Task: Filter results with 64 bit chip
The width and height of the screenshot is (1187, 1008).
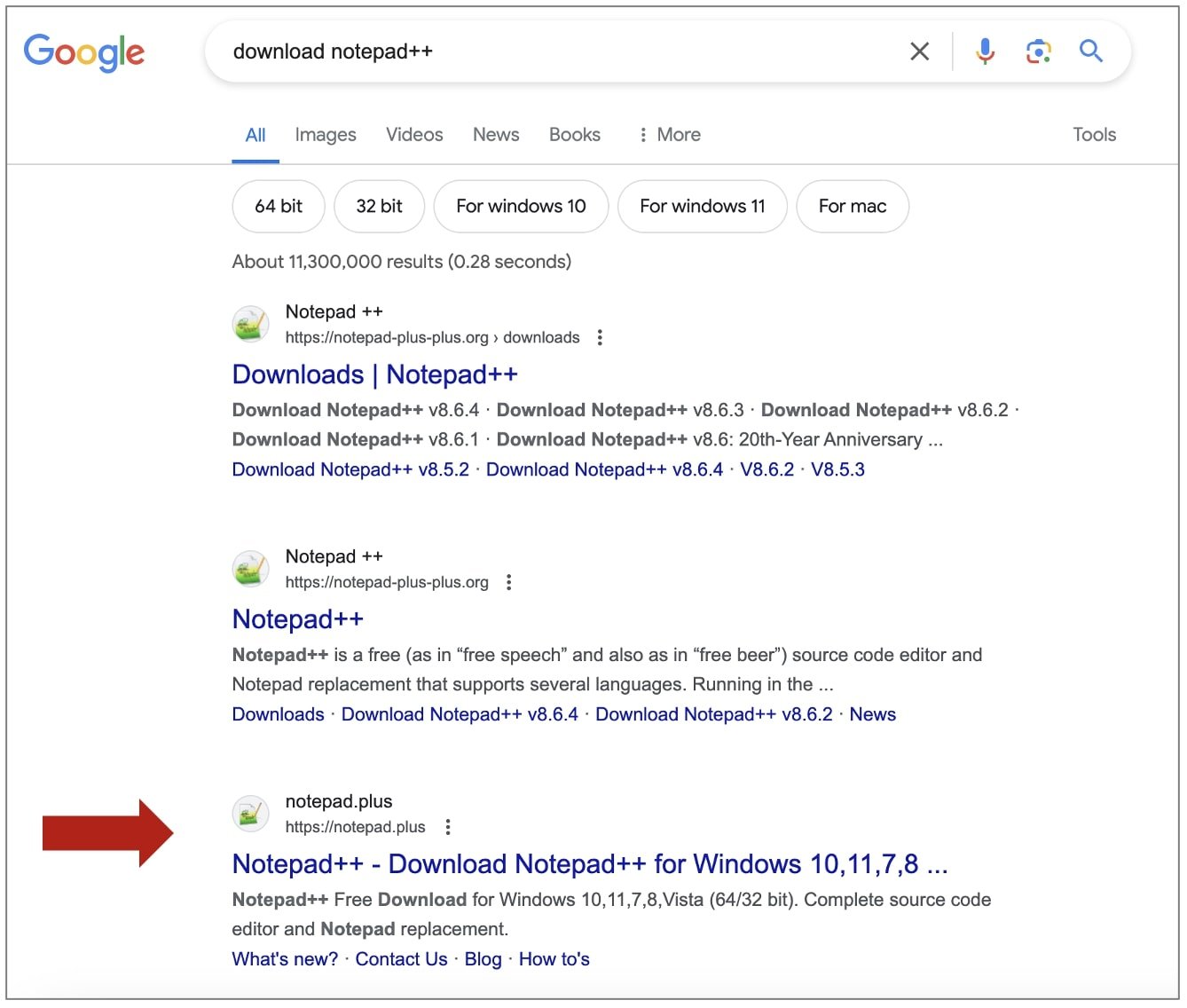Action: [279, 206]
